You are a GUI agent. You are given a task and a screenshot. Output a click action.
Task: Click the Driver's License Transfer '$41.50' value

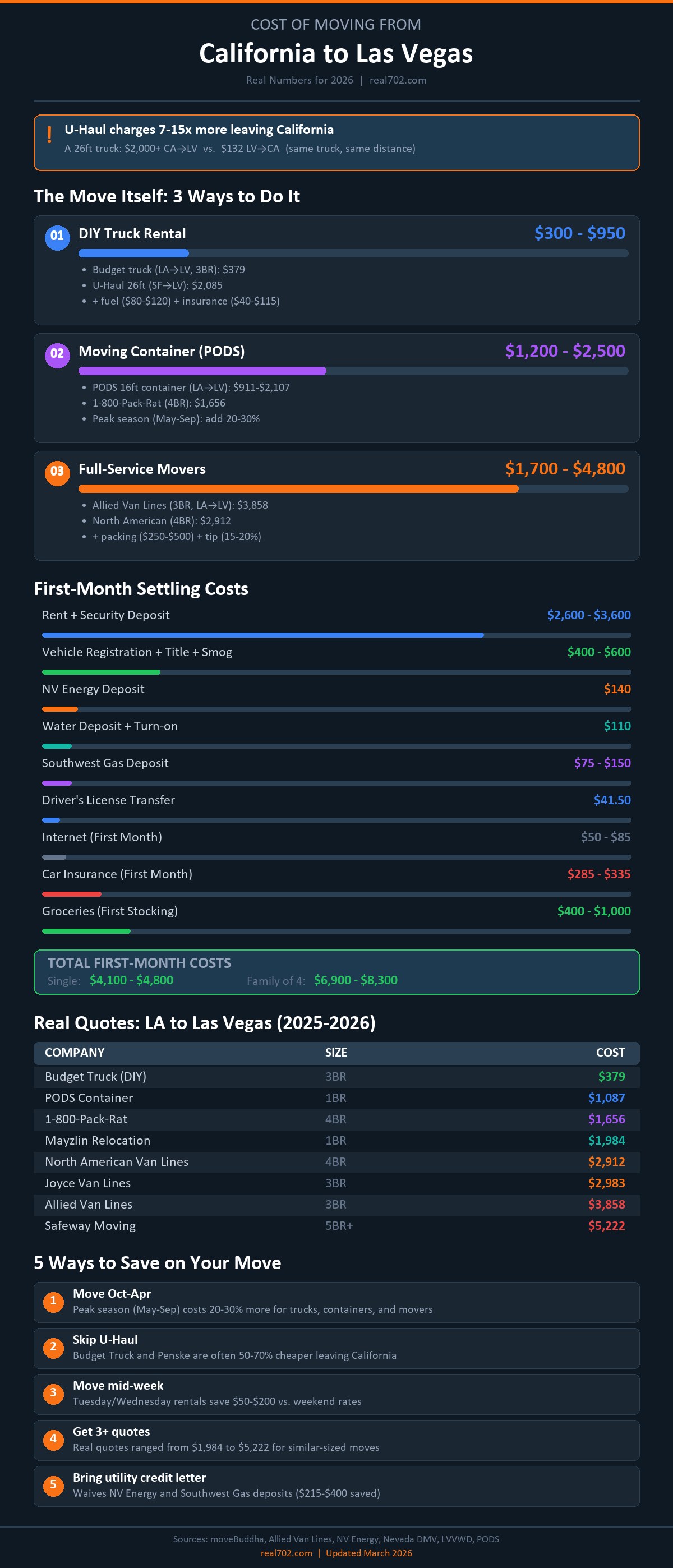click(612, 800)
